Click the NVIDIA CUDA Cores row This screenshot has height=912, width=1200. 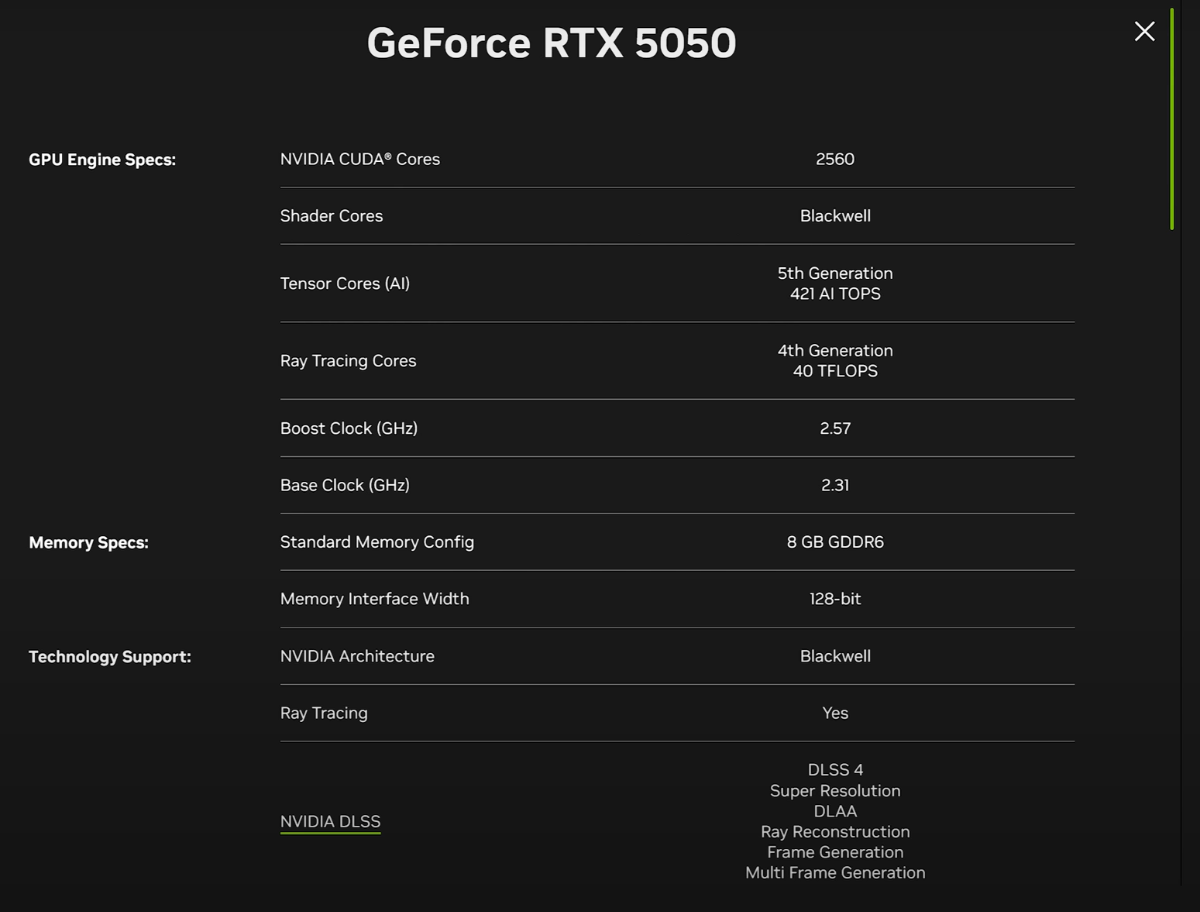click(360, 158)
